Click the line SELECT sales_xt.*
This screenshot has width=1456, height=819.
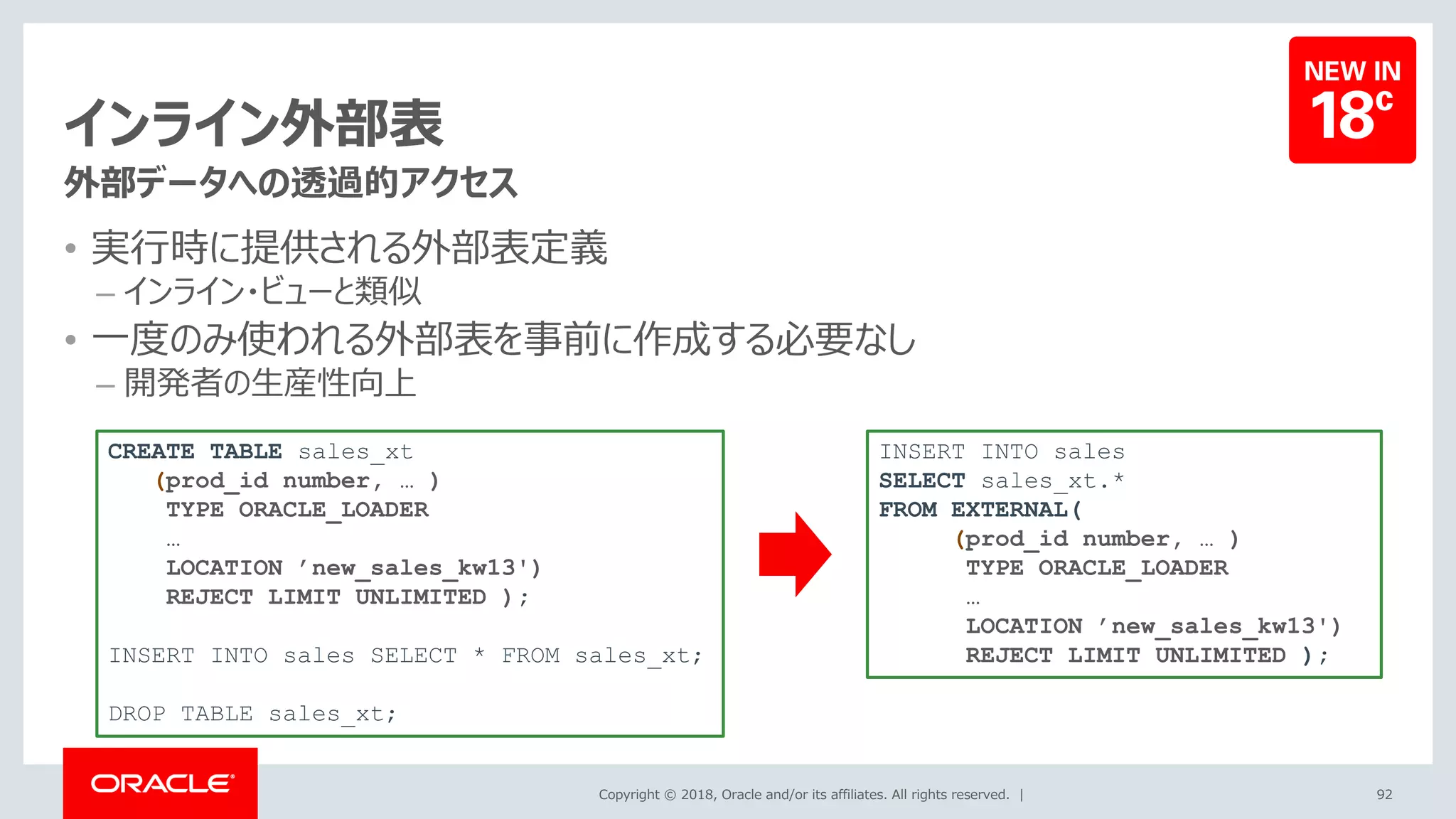(x=1001, y=481)
